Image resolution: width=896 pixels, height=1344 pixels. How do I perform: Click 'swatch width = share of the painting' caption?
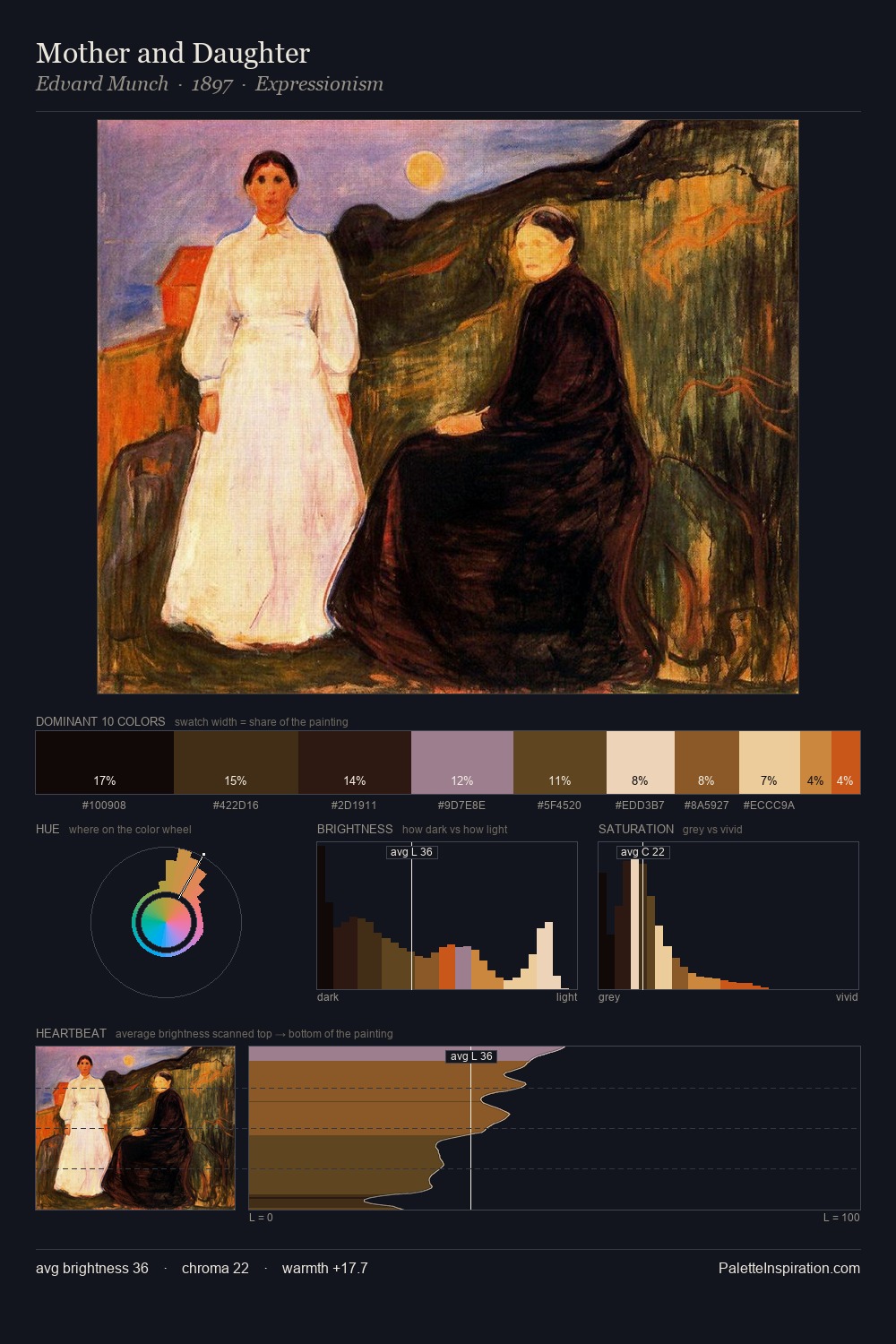(262, 722)
